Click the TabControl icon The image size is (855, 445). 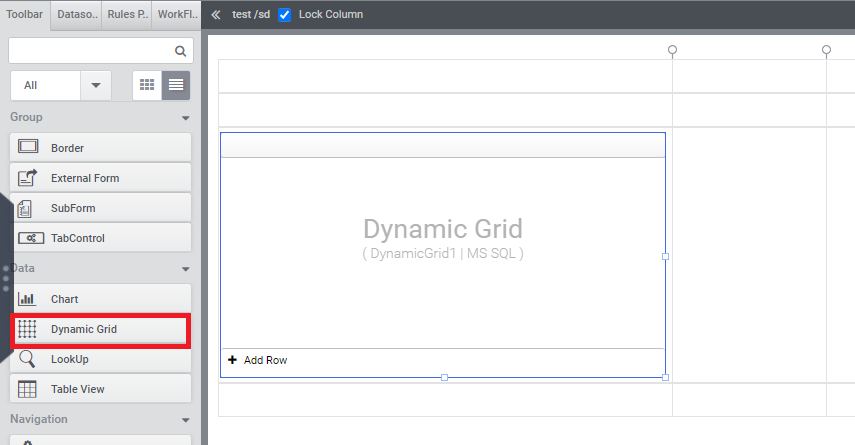click(x=31, y=238)
